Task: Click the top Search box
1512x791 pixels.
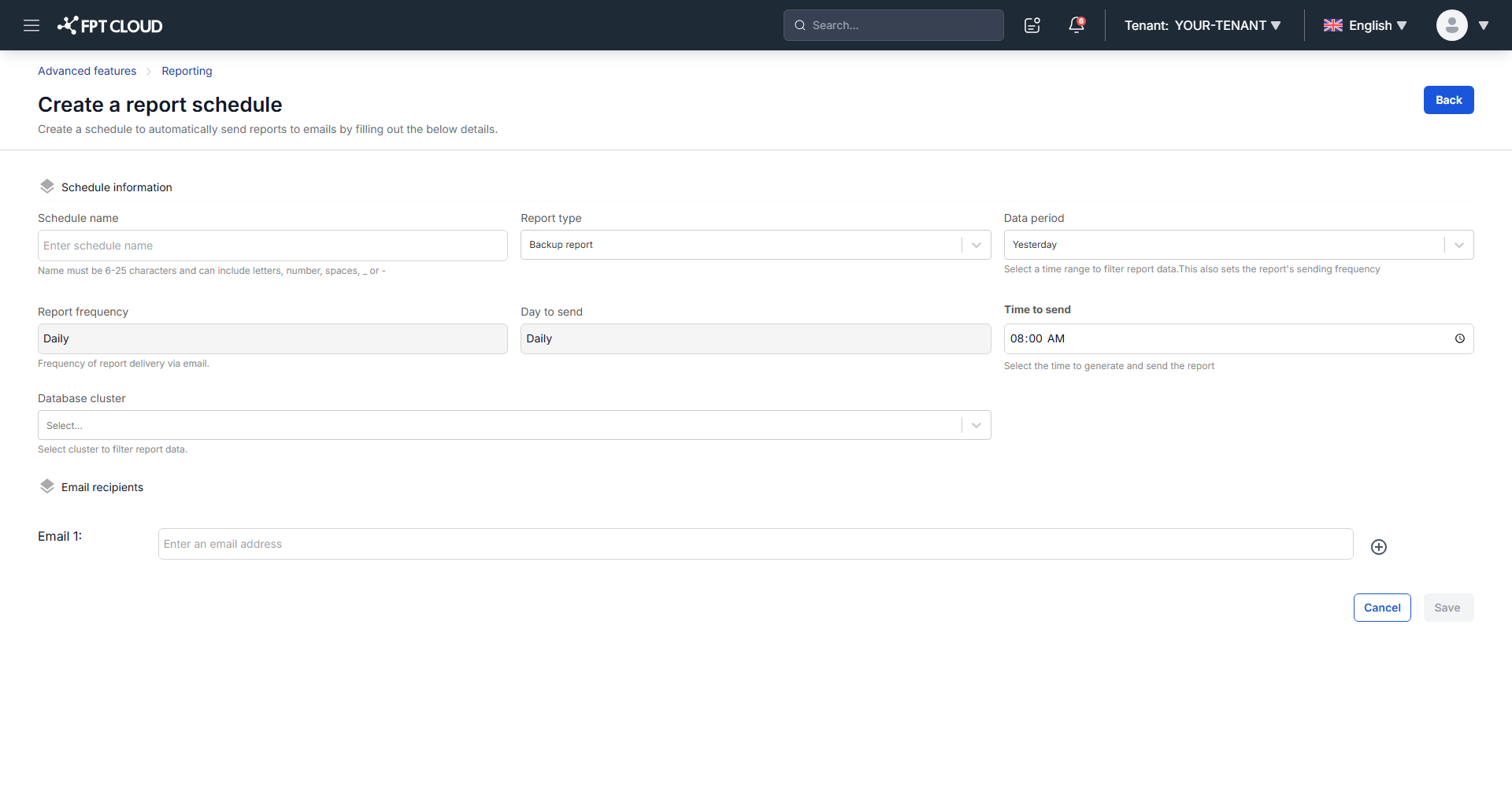Action: click(893, 25)
